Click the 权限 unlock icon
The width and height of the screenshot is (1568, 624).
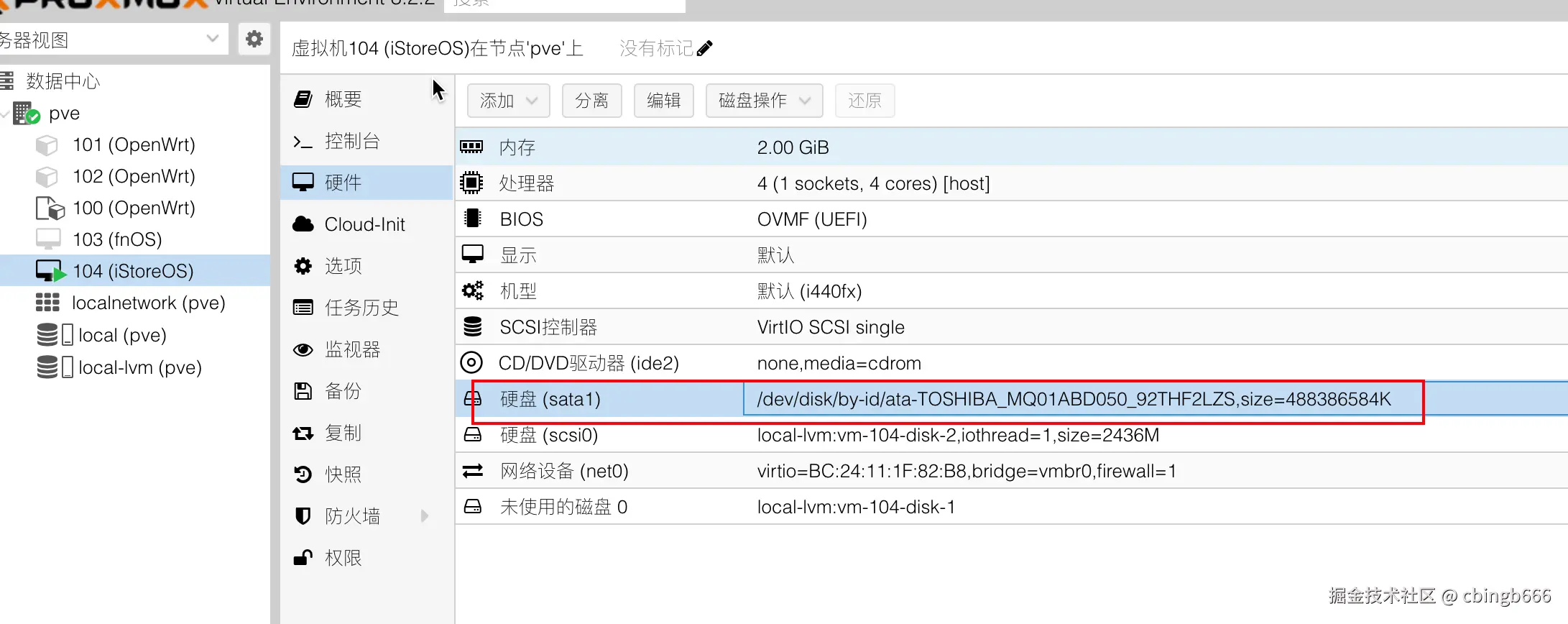[303, 558]
